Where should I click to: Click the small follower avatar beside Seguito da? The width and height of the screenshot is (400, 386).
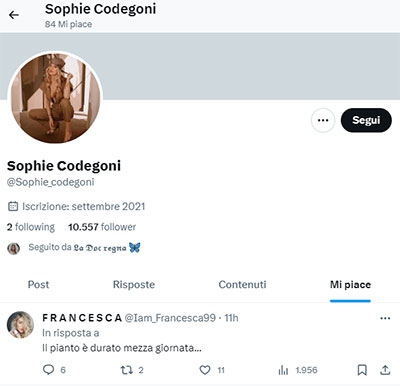[14, 248]
